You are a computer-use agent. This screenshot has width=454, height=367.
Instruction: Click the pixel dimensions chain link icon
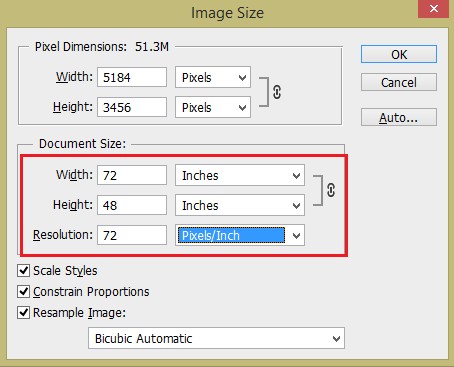click(x=277, y=92)
